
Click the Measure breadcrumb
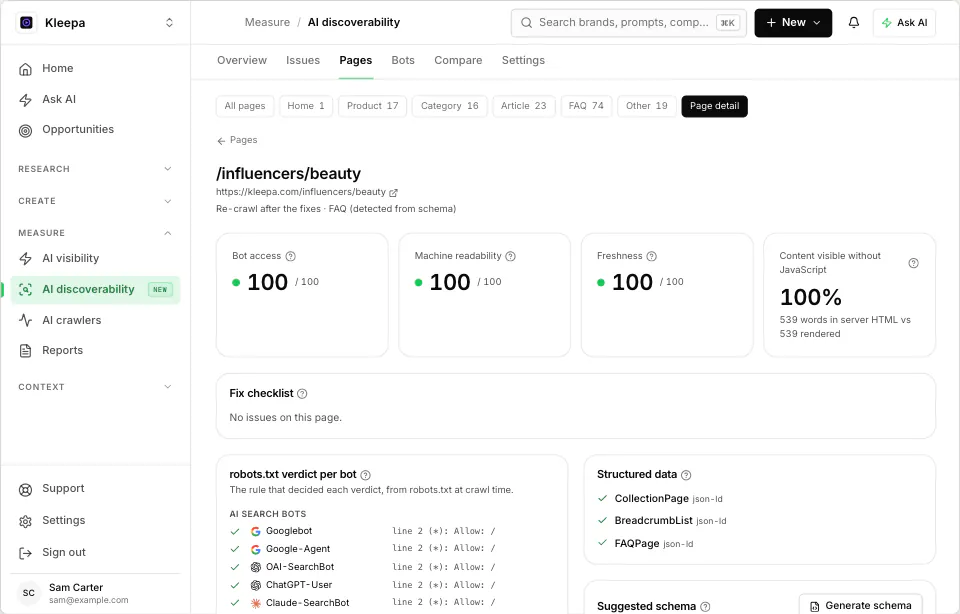click(267, 23)
